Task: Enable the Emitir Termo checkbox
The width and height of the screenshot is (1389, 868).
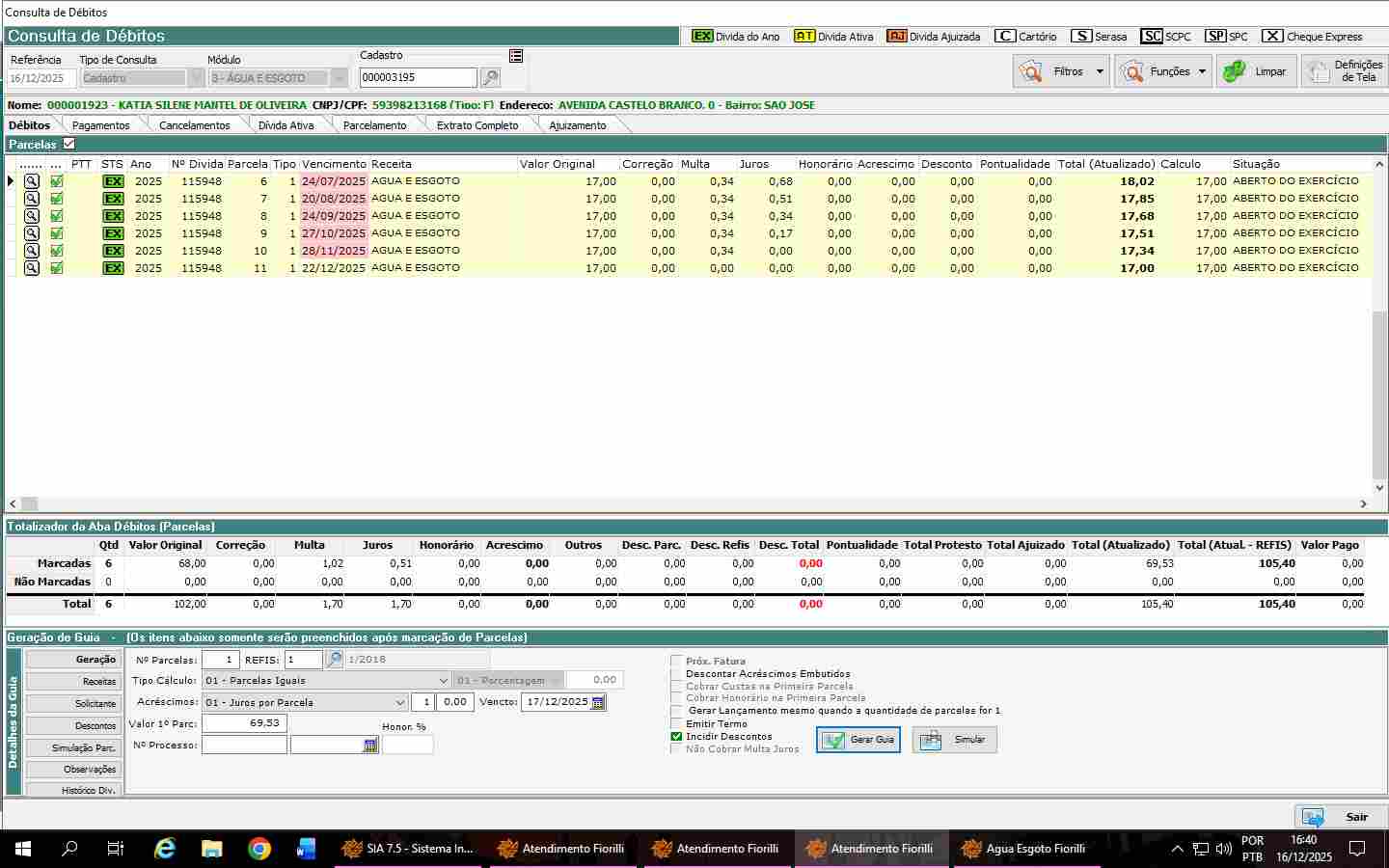Action: 676,723
